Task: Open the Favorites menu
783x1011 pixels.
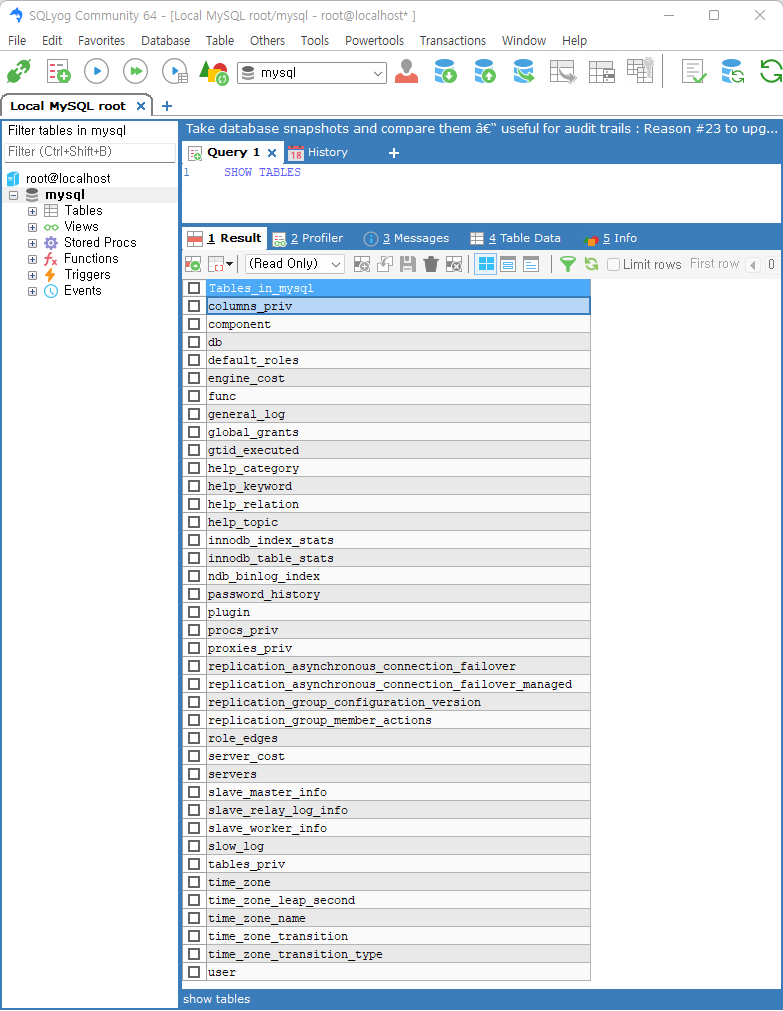Action: [x=101, y=41]
